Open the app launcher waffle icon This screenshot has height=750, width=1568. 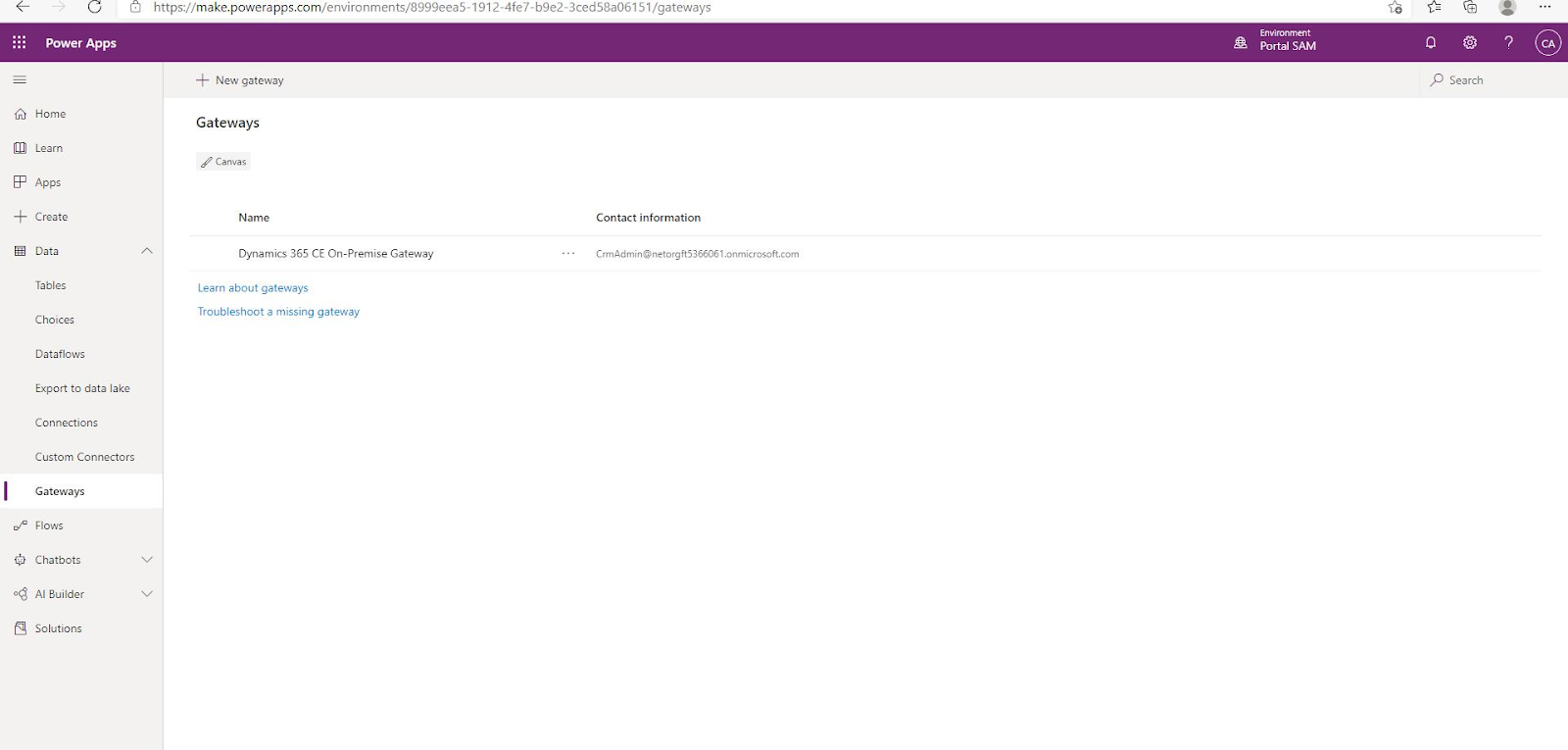tap(20, 42)
